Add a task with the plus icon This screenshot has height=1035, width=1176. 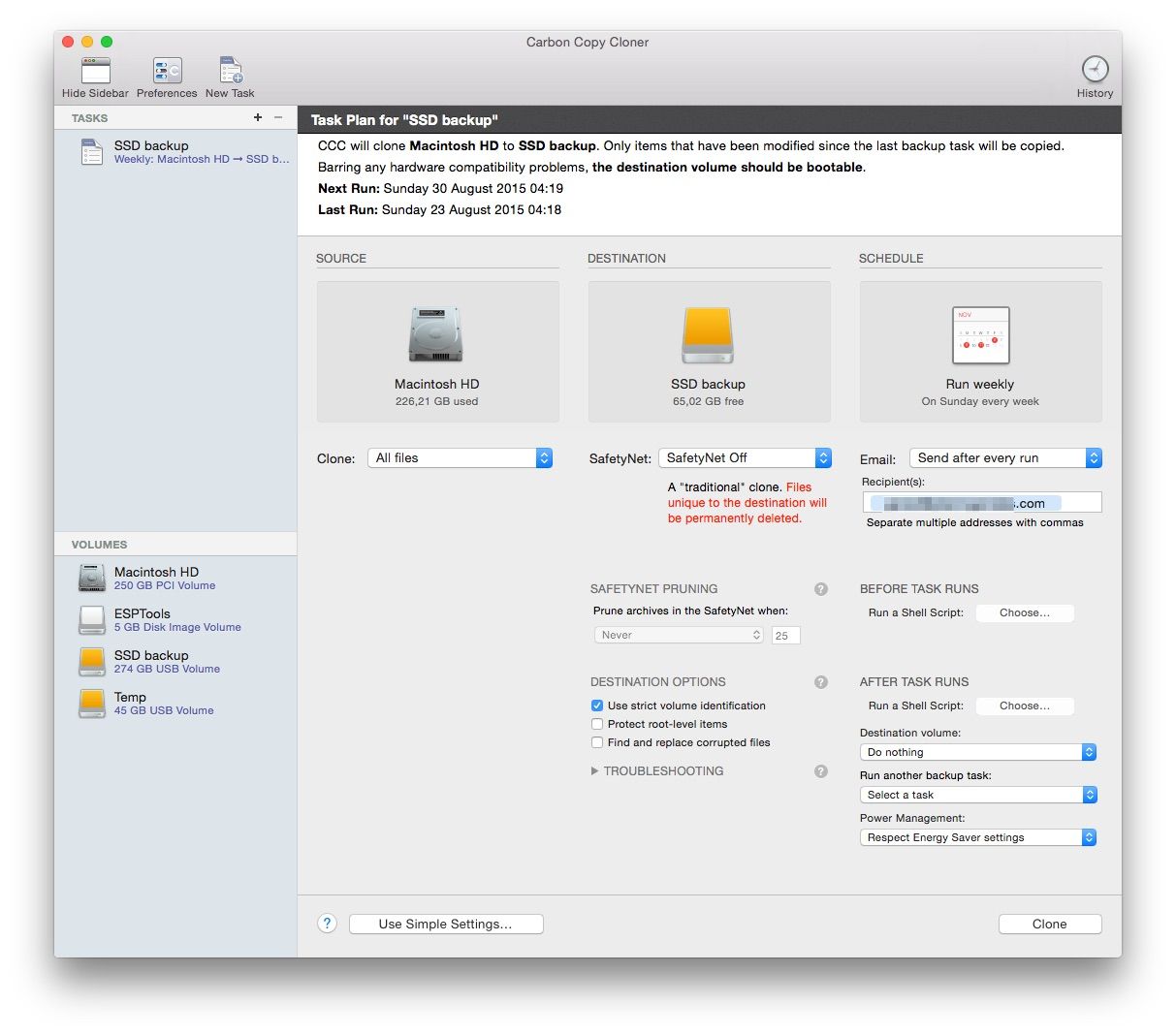258,117
